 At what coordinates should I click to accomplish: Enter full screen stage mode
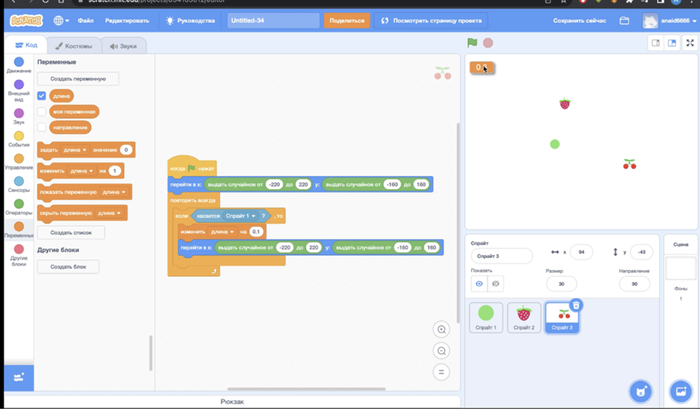(x=690, y=43)
